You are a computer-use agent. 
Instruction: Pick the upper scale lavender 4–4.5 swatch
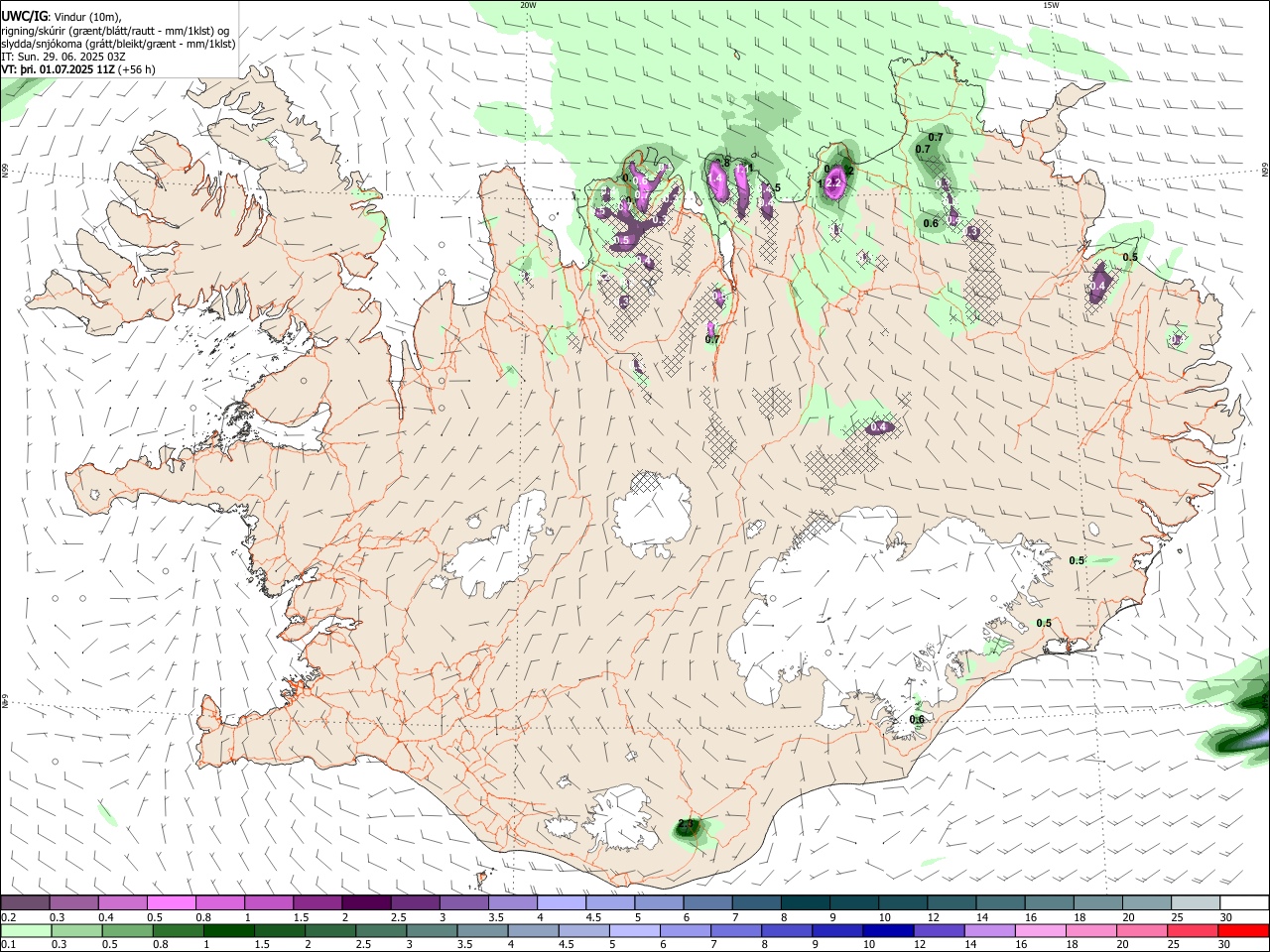tap(562, 903)
